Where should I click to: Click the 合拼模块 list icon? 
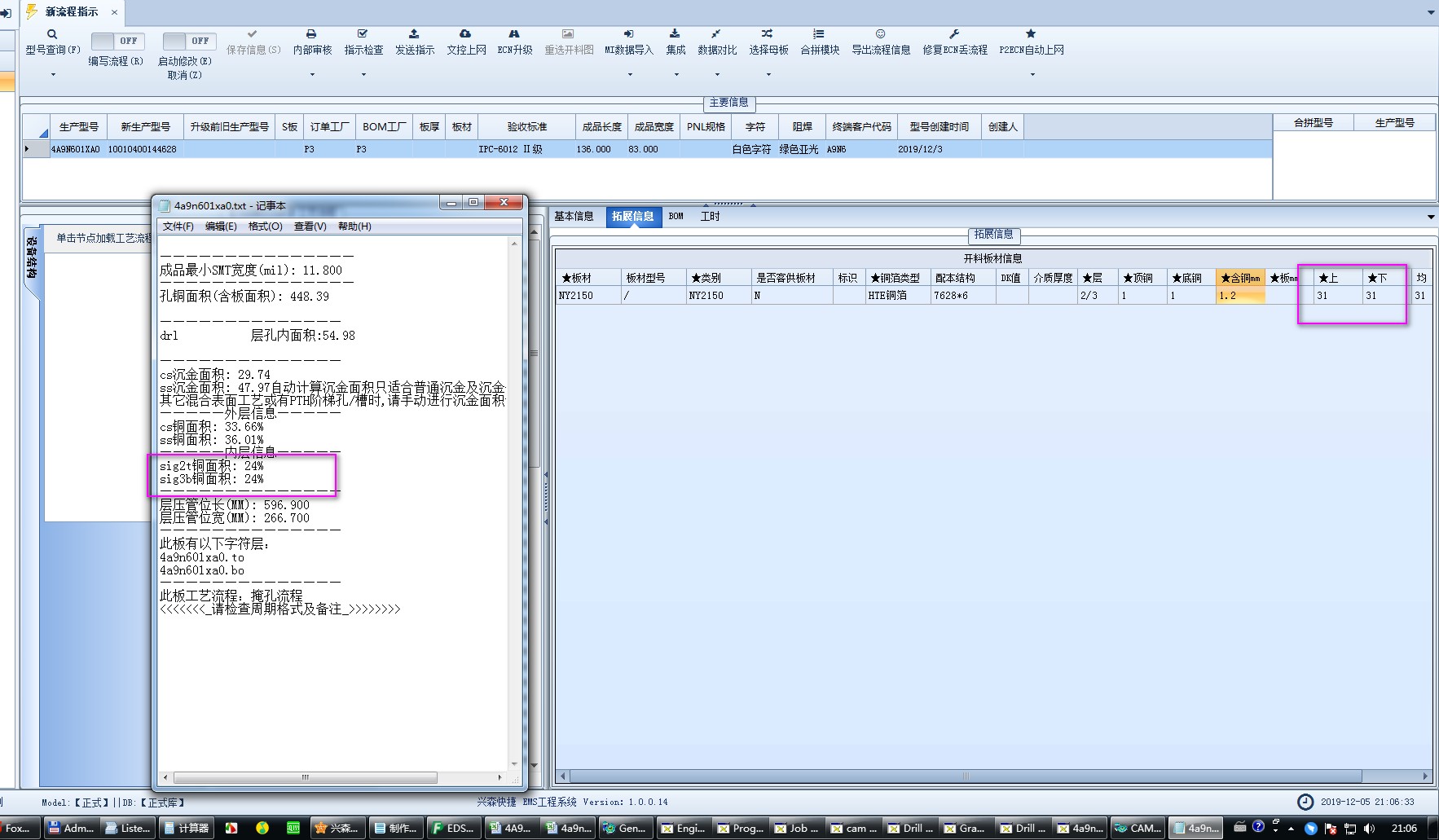click(x=819, y=34)
